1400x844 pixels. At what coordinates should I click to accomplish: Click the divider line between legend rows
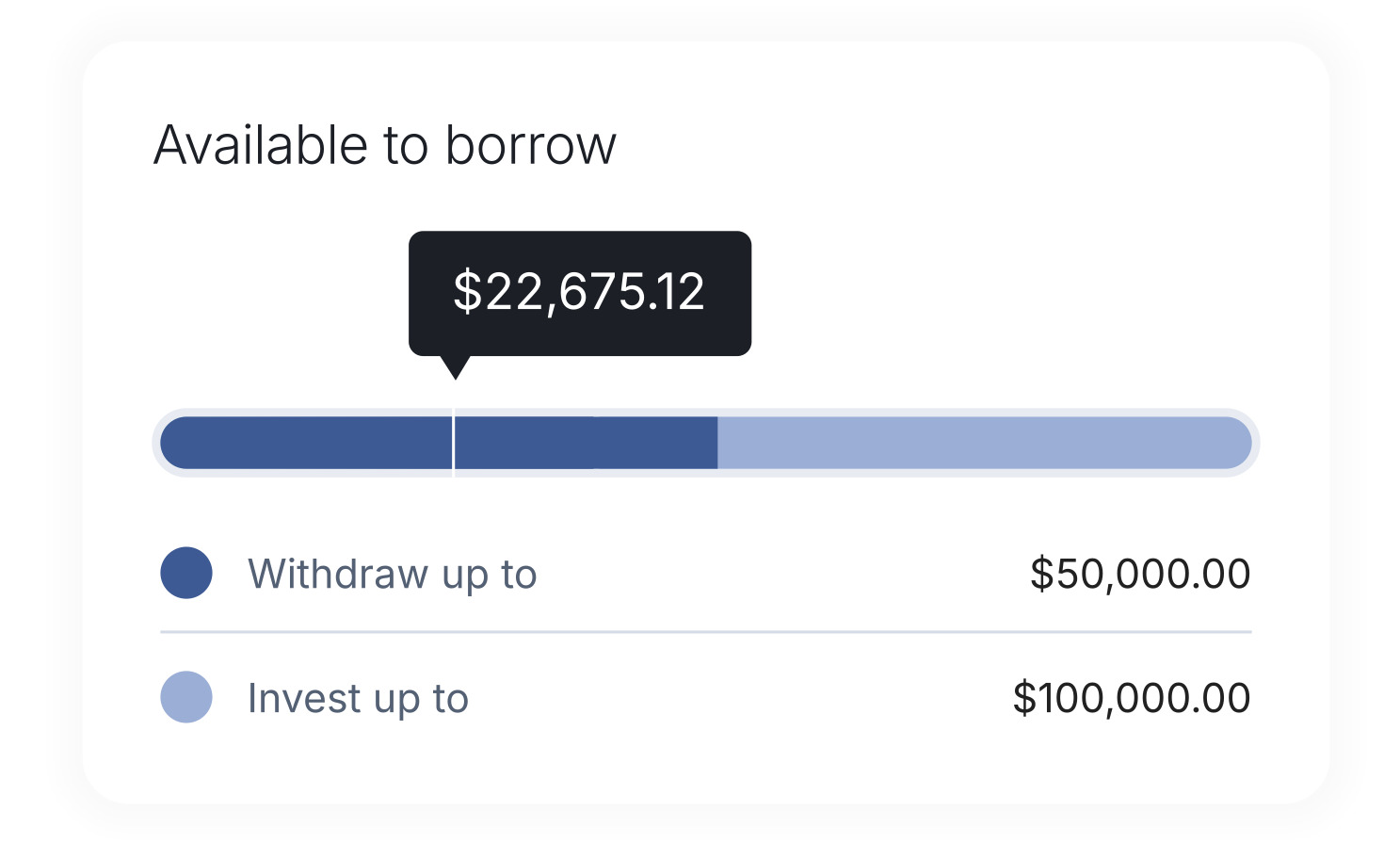[706, 632]
